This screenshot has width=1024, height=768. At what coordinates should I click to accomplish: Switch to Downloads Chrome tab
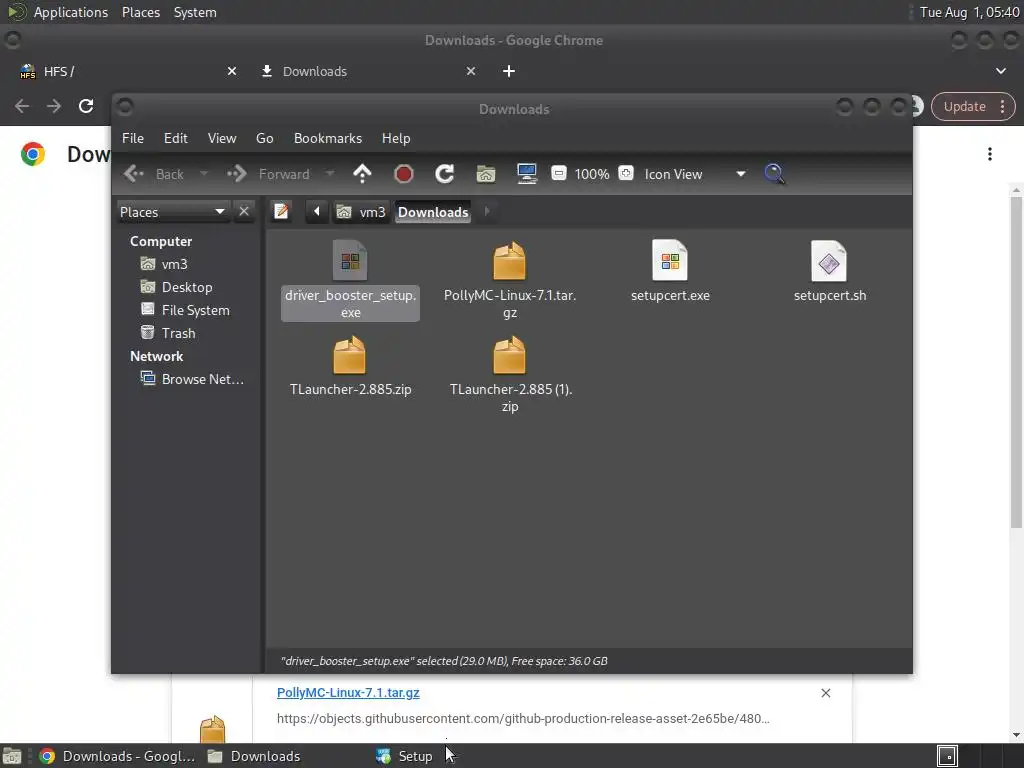click(366, 71)
